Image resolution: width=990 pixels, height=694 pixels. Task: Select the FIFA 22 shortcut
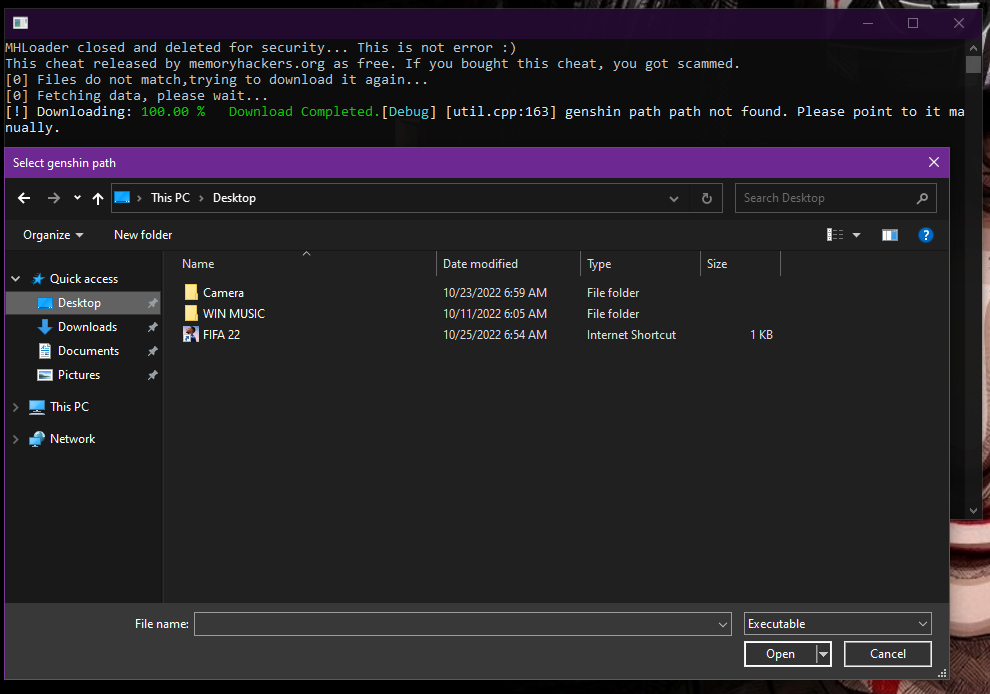coord(221,335)
